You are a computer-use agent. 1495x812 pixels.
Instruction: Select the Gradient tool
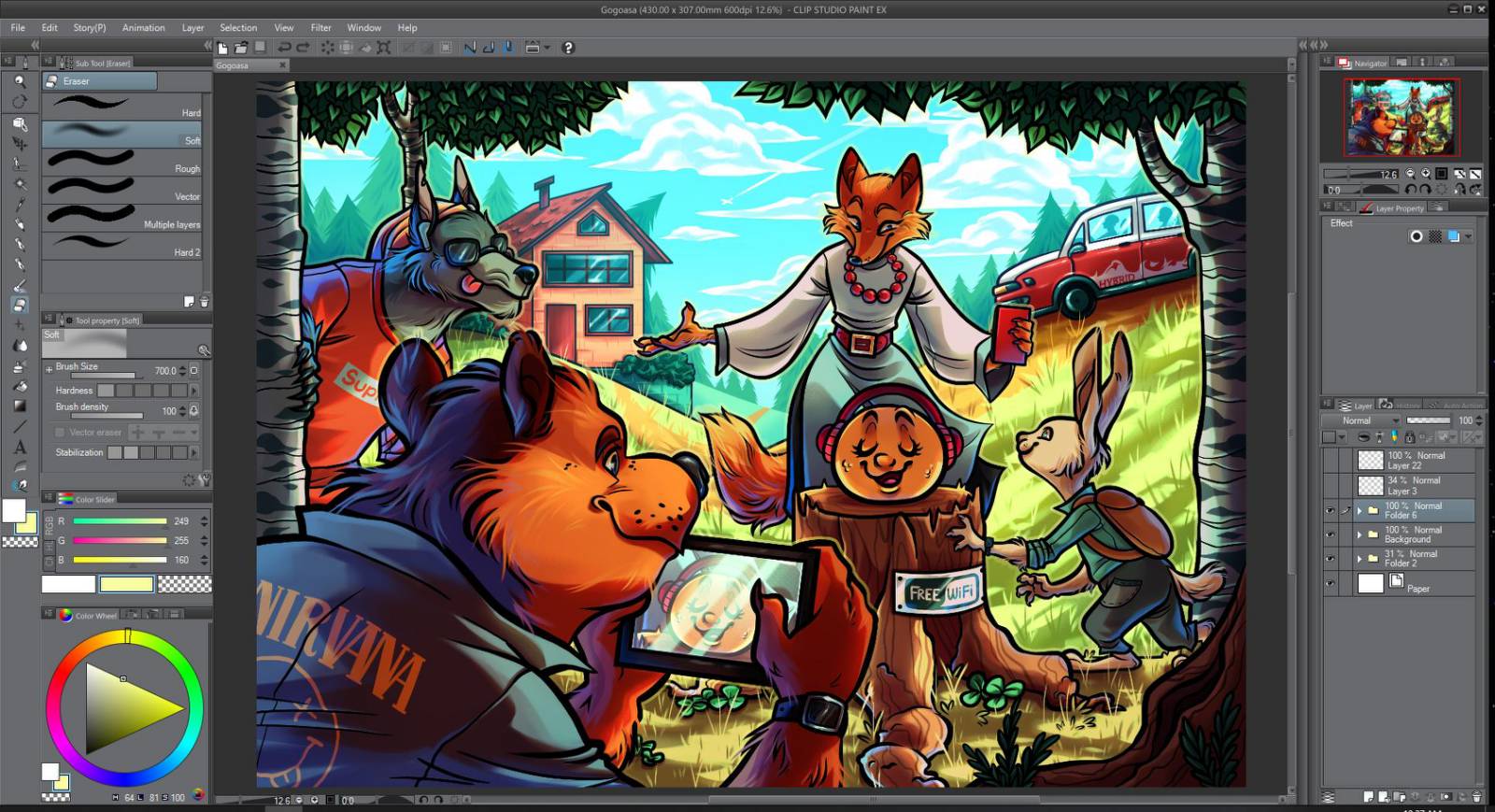coord(20,406)
